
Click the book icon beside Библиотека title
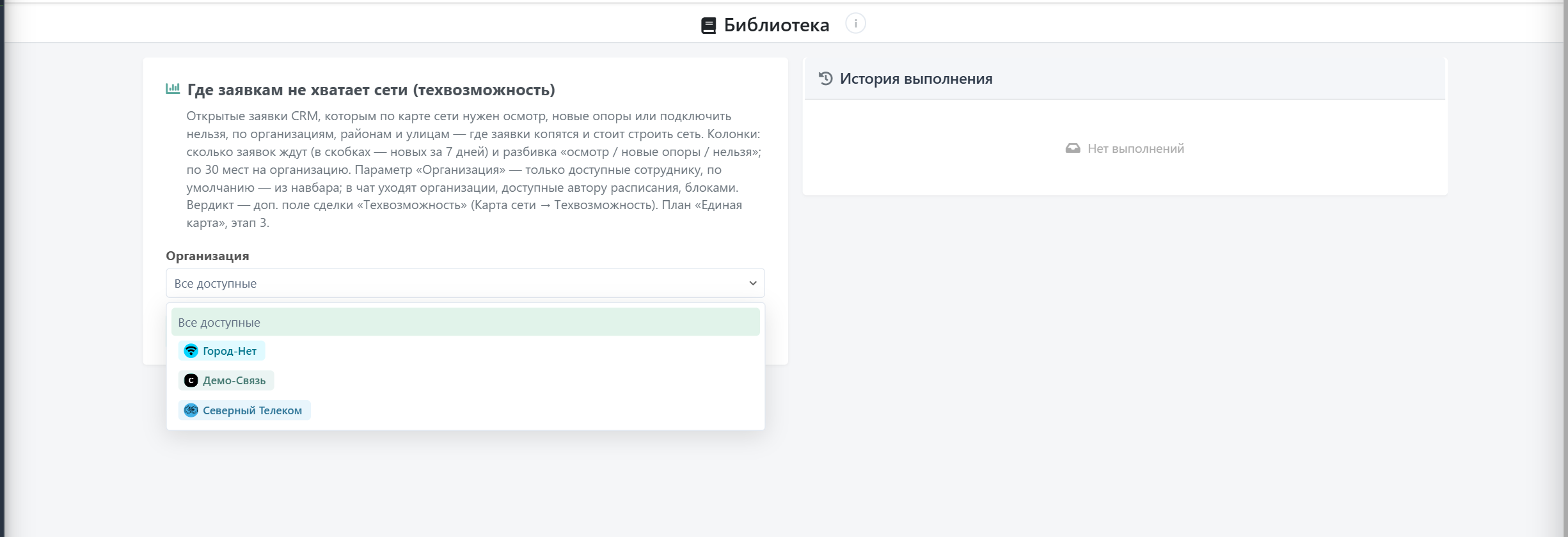708,26
